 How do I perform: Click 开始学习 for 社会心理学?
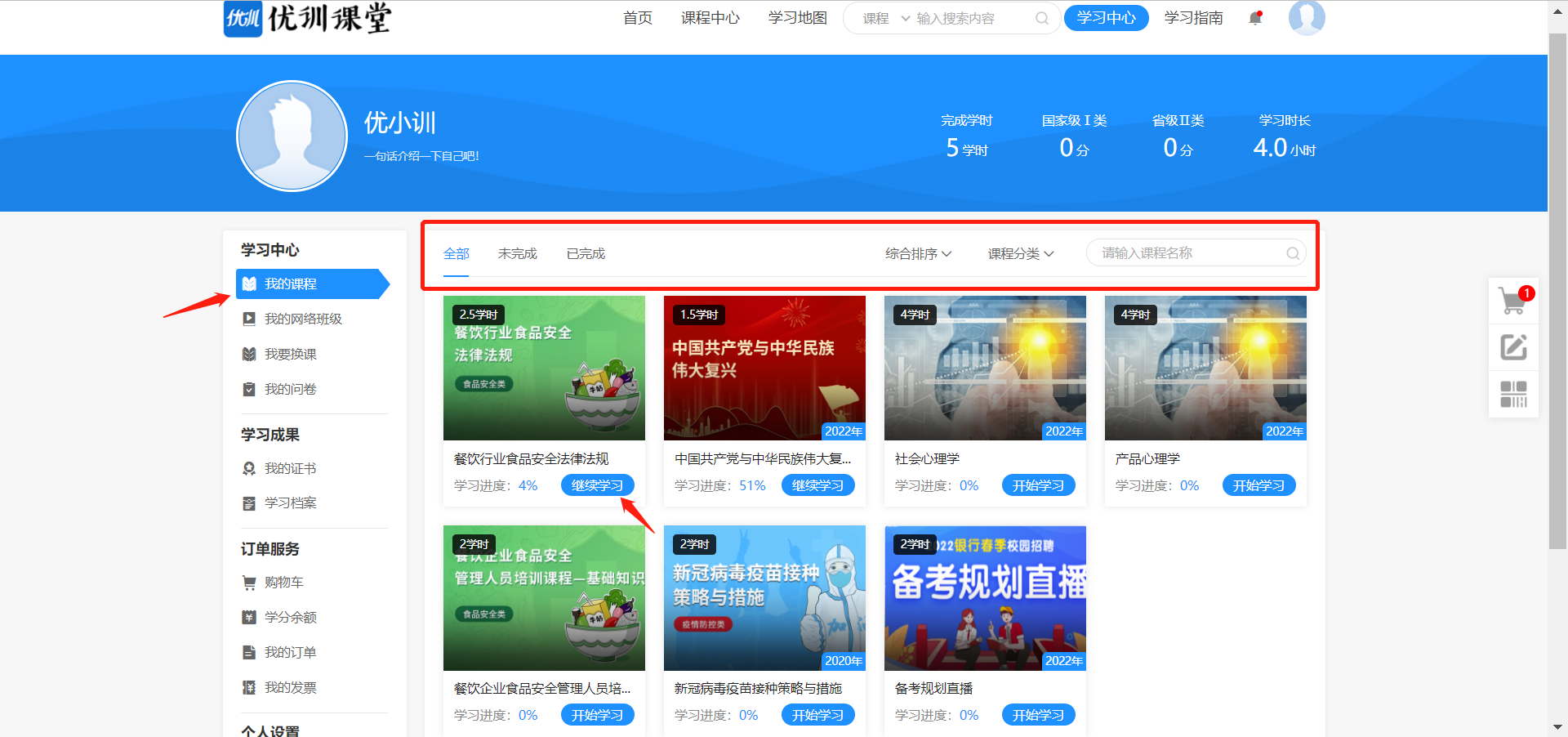1038,485
